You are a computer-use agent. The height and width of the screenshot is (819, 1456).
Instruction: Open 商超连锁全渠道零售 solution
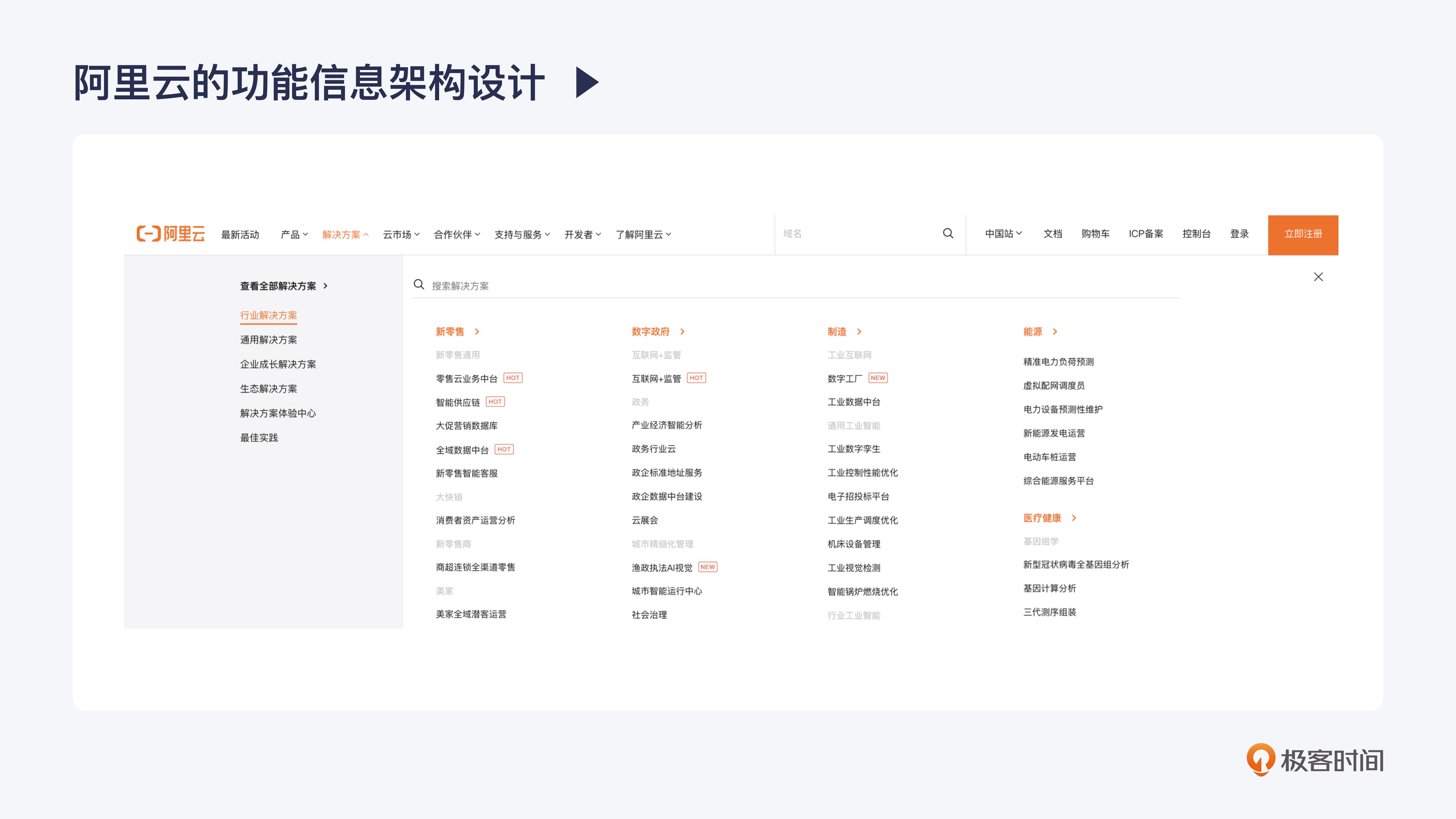coord(475,567)
